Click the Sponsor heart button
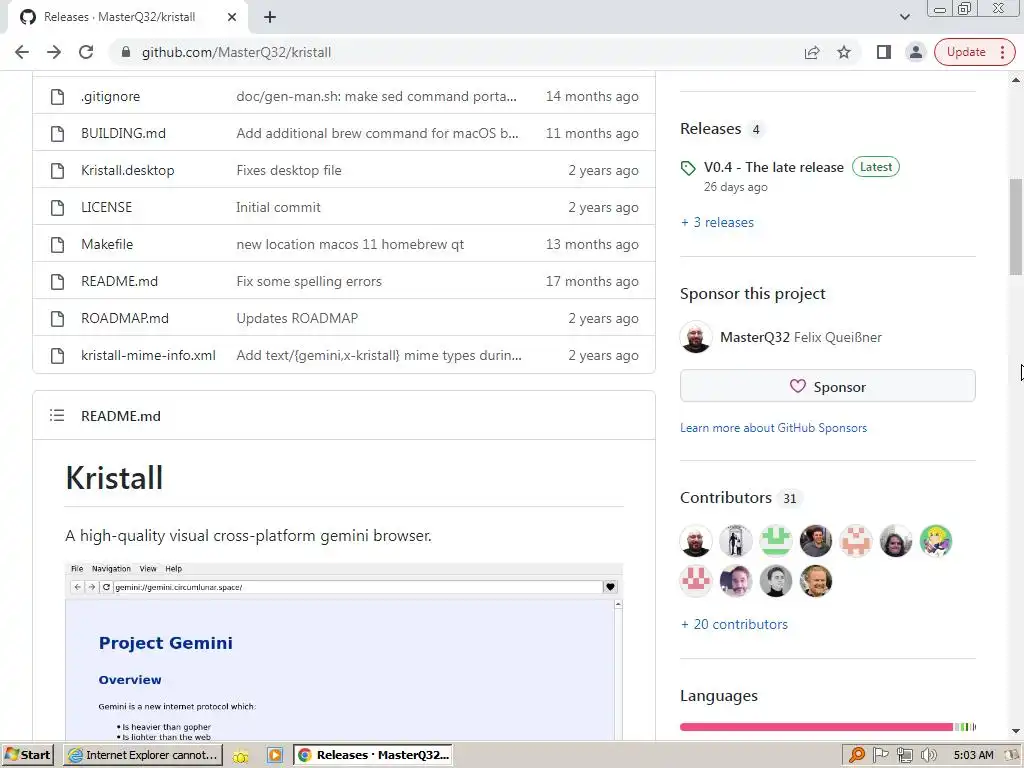1024x768 pixels. point(827,387)
